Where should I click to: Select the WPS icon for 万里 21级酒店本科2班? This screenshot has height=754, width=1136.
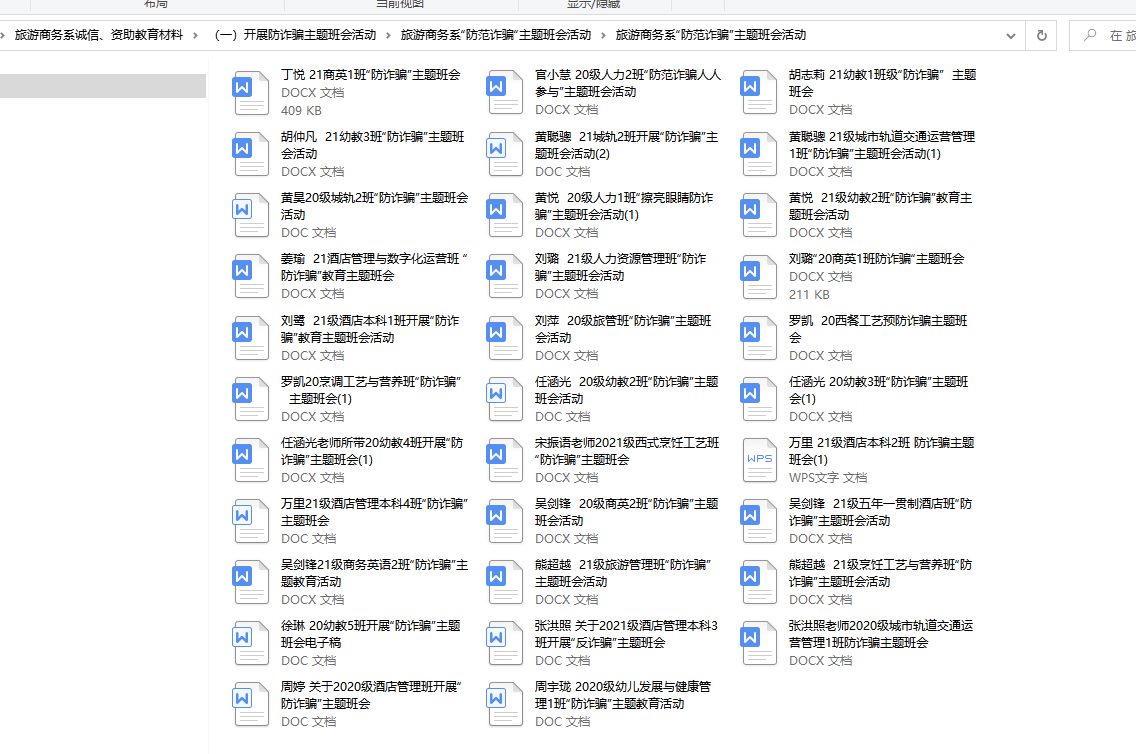[x=759, y=459]
